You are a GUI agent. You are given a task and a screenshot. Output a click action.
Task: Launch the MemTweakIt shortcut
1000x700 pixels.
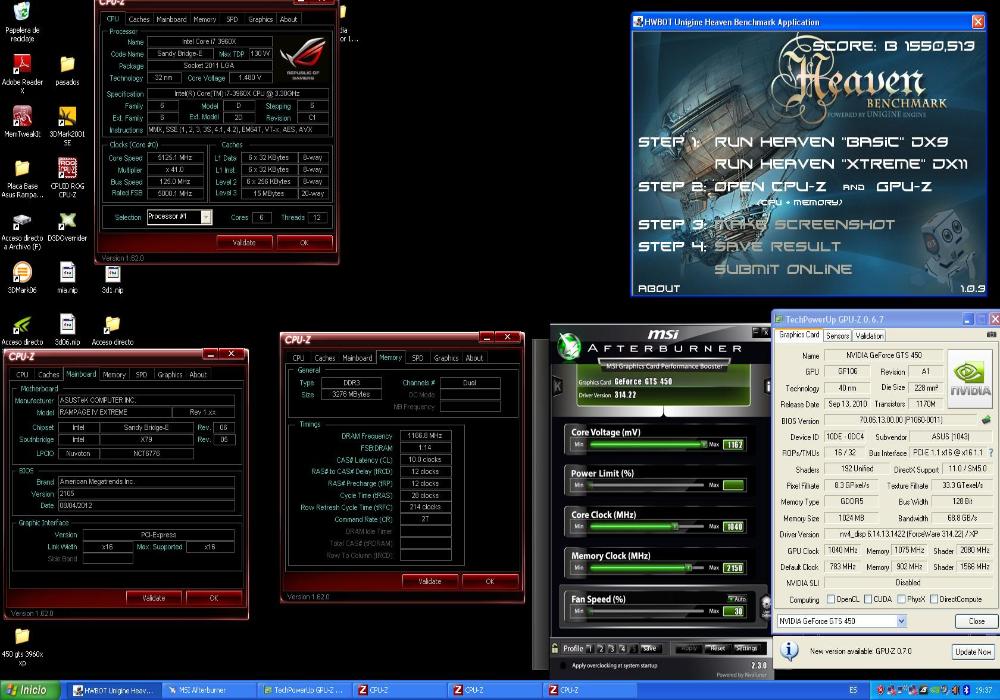[22, 121]
